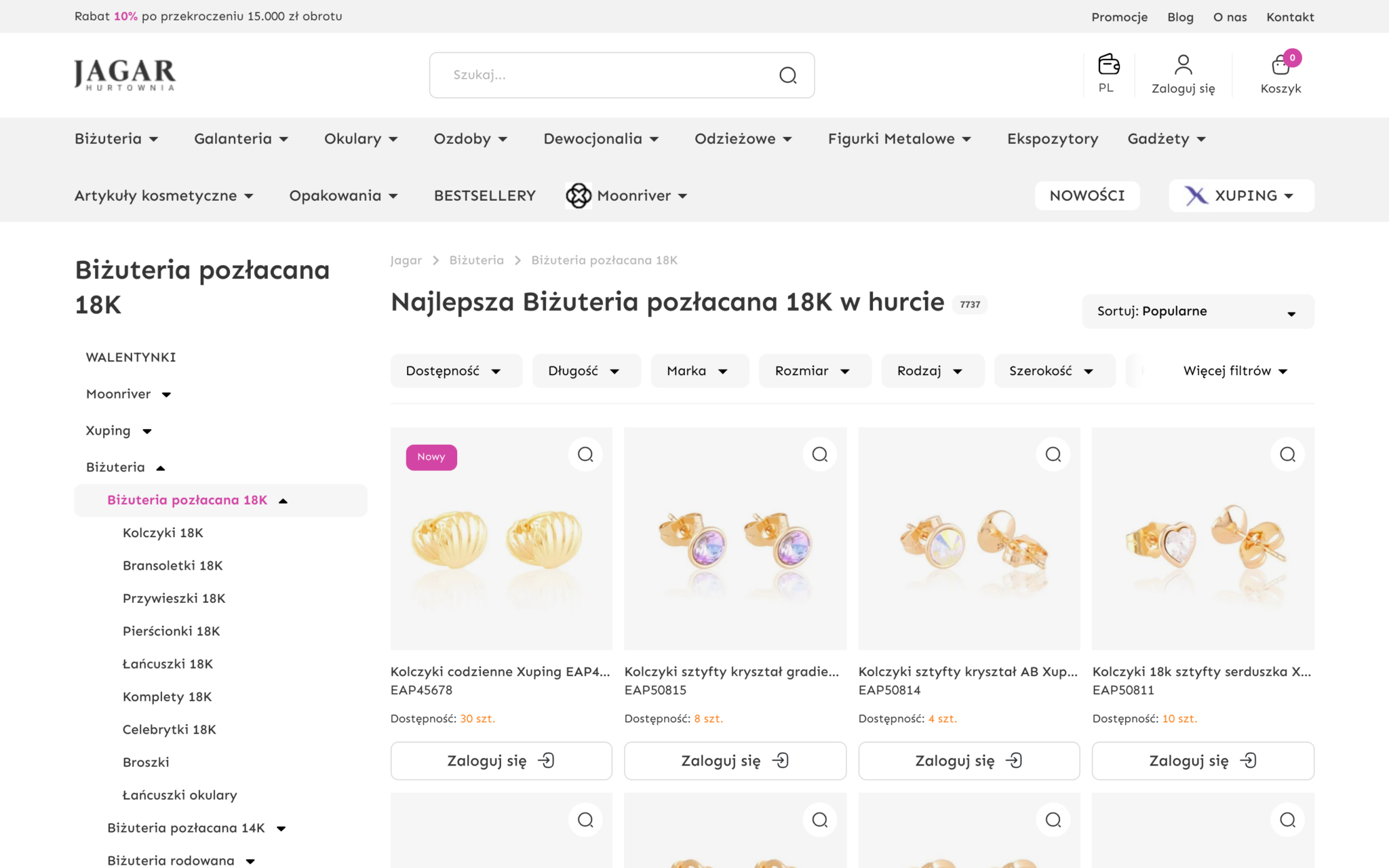The image size is (1389, 868).
Task: Open the Odzieżowe main menu
Action: (x=743, y=139)
